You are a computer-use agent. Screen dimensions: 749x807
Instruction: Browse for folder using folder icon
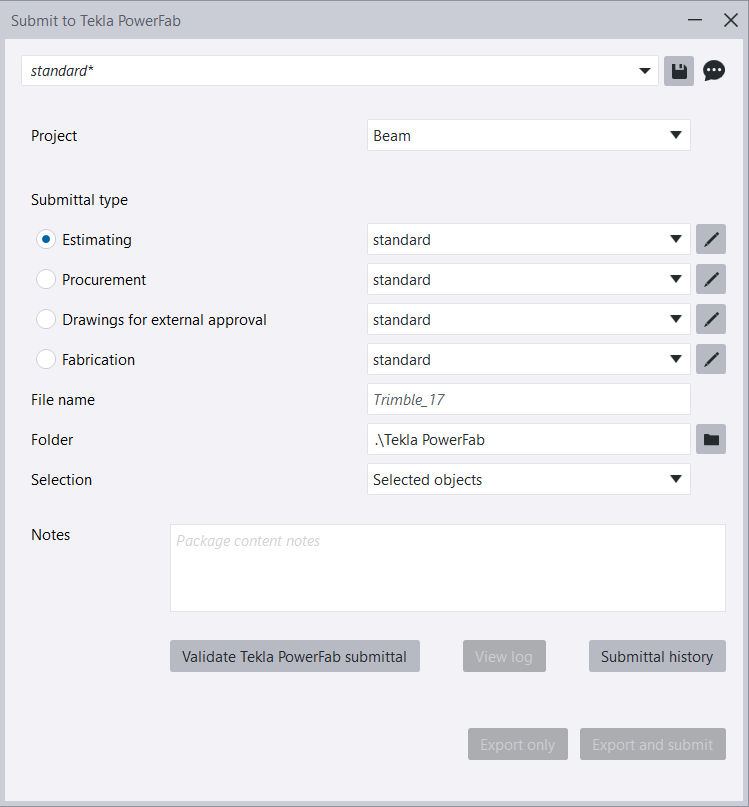(711, 439)
